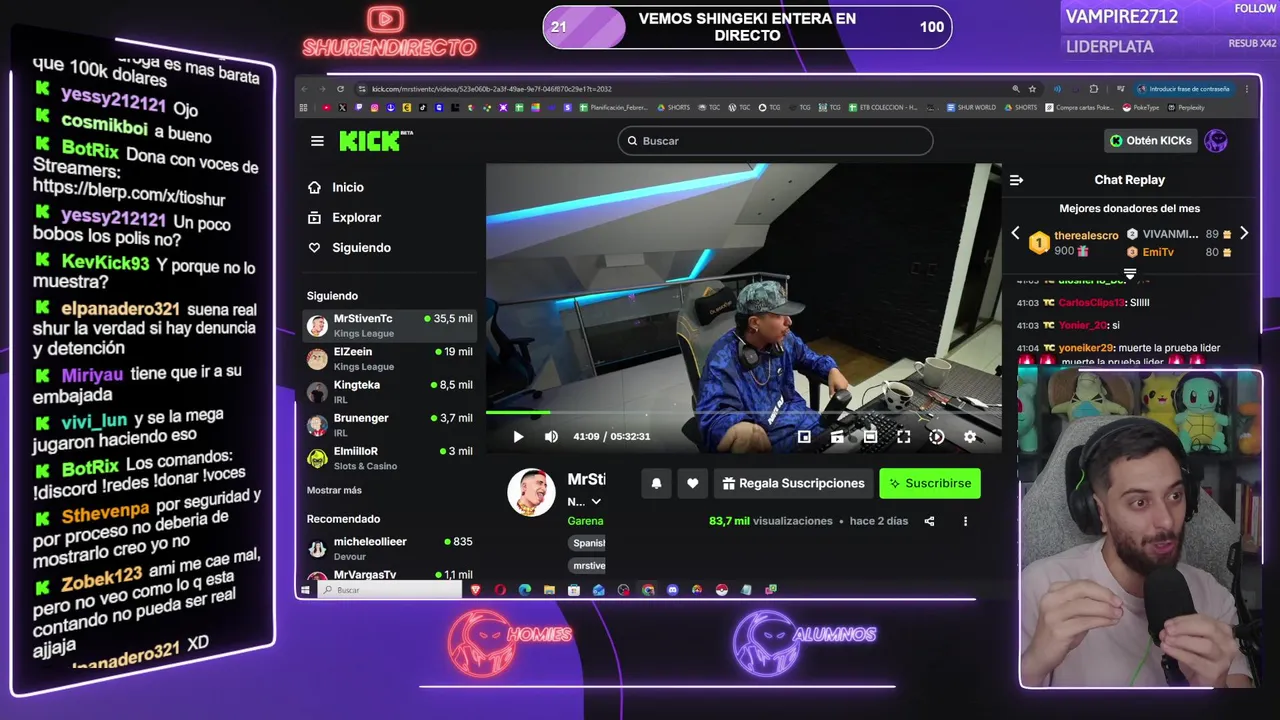Click the playback speed icon

point(936,436)
